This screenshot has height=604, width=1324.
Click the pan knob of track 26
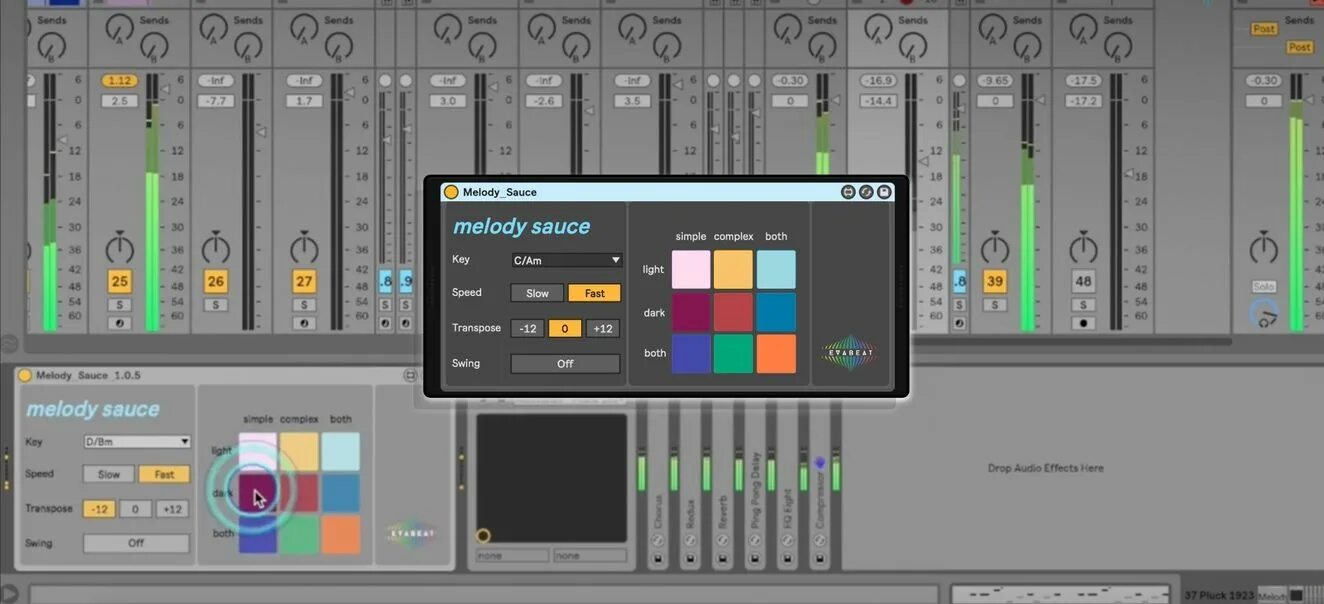(216, 247)
